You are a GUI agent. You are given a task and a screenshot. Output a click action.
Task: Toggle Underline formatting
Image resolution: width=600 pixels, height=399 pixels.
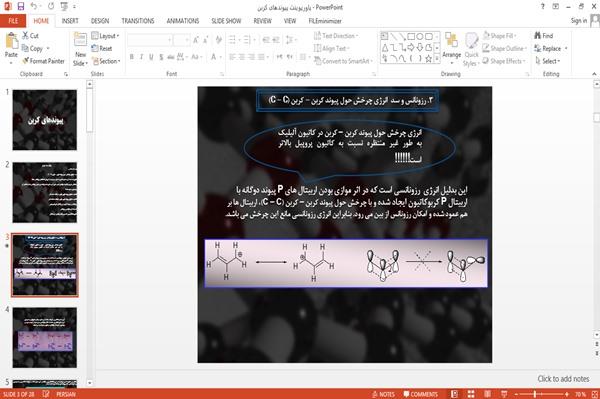coord(151,57)
